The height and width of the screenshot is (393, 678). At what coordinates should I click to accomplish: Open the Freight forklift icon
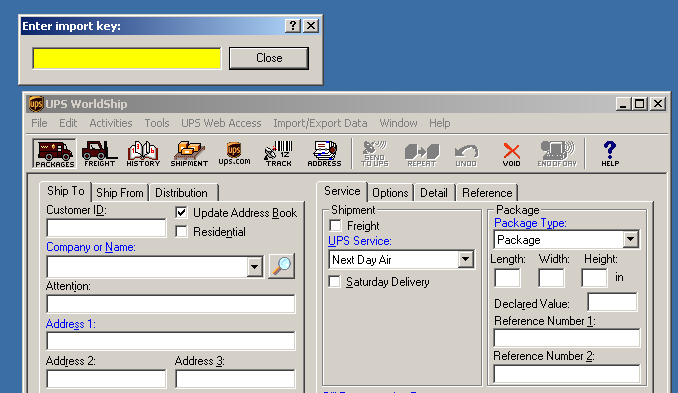tap(99, 153)
